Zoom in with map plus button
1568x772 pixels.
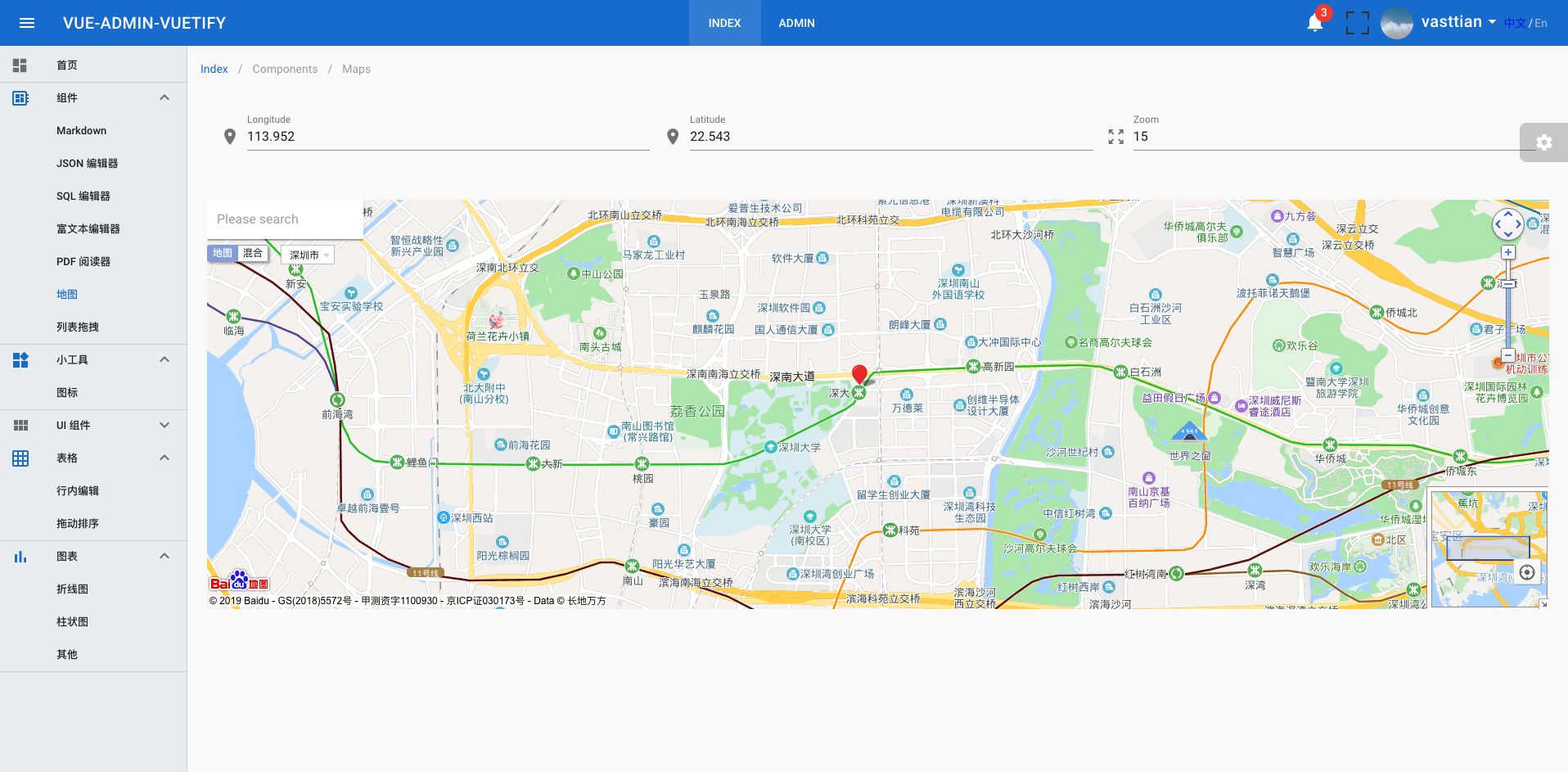pyautogui.click(x=1508, y=252)
